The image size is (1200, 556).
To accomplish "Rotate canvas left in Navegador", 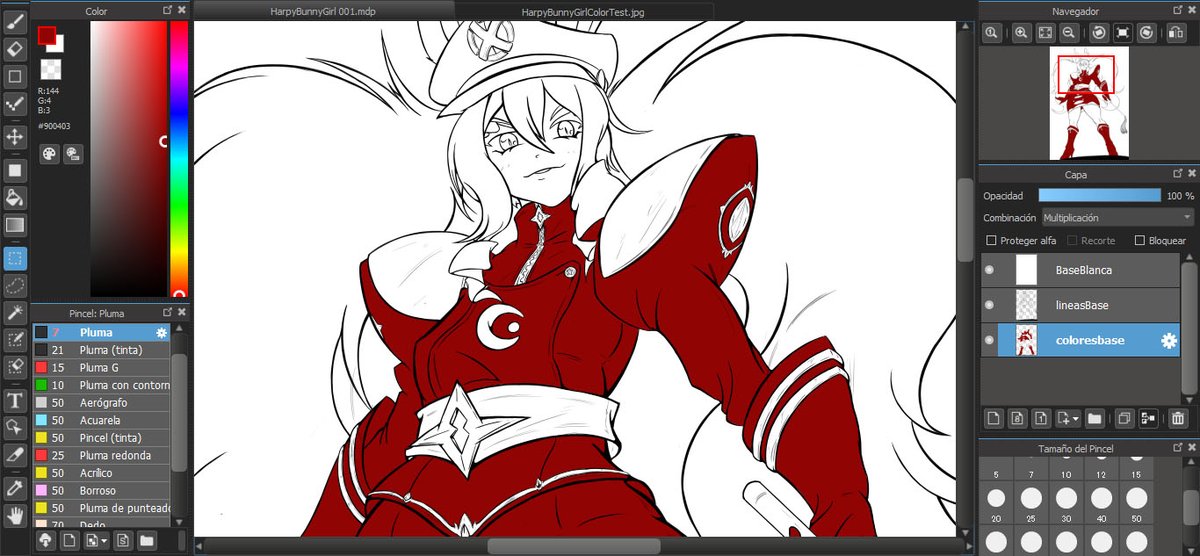I will pyautogui.click(x=1099, y=33).
